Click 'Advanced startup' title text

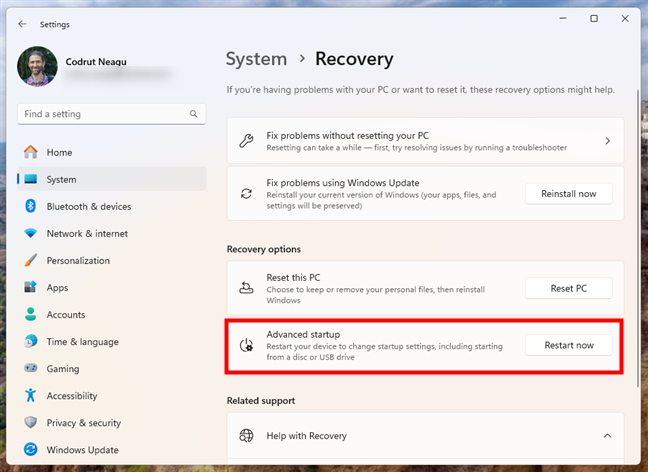tap(303, 334)
